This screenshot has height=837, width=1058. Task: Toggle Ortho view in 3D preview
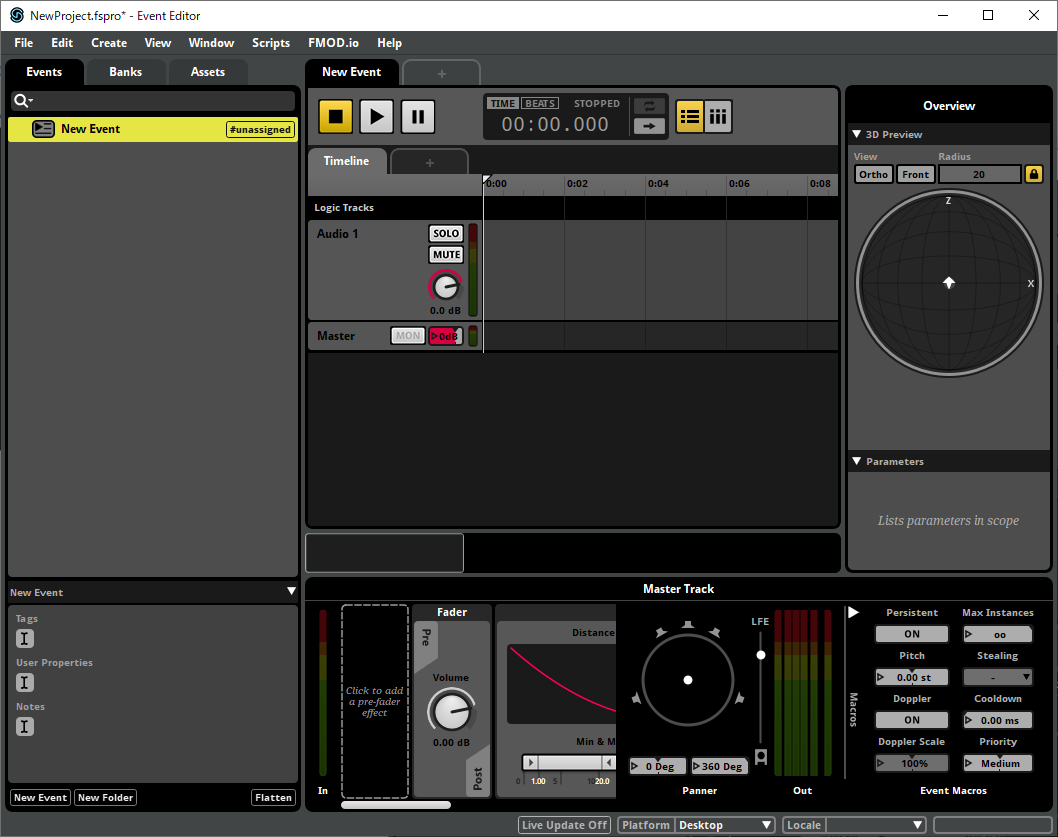click(x=873, y=174)
